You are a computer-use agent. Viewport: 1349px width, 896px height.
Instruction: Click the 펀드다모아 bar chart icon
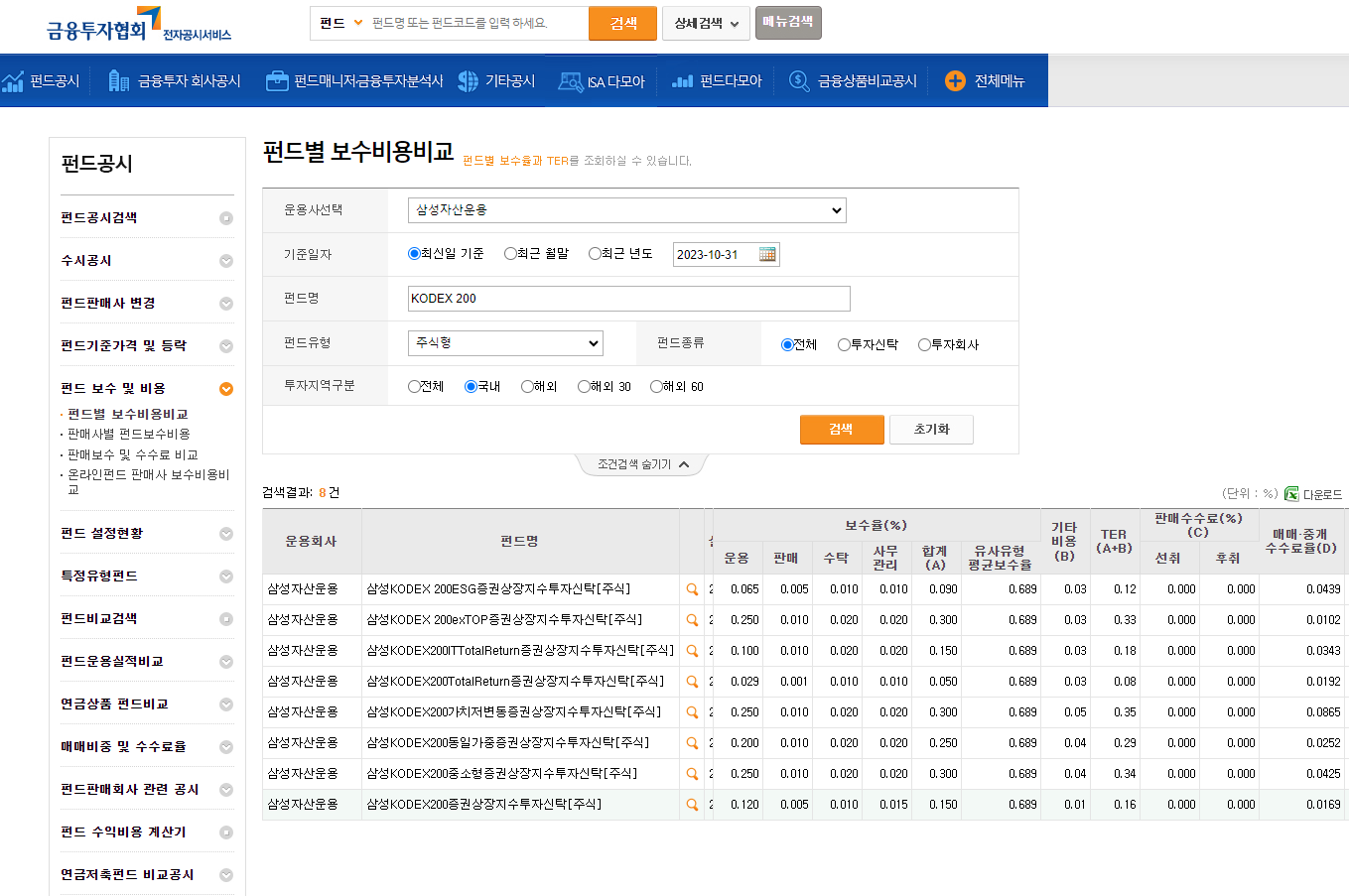pos(682,80)
